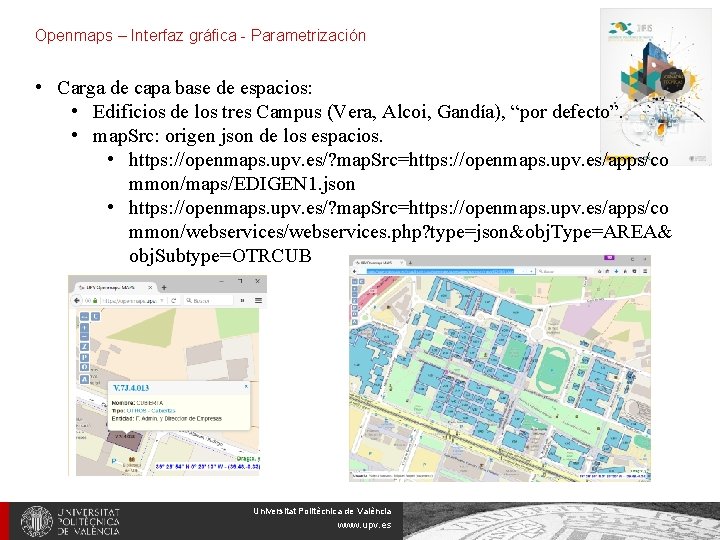Click the Universitat Politècnica de València logo

(x=71, y=521)
